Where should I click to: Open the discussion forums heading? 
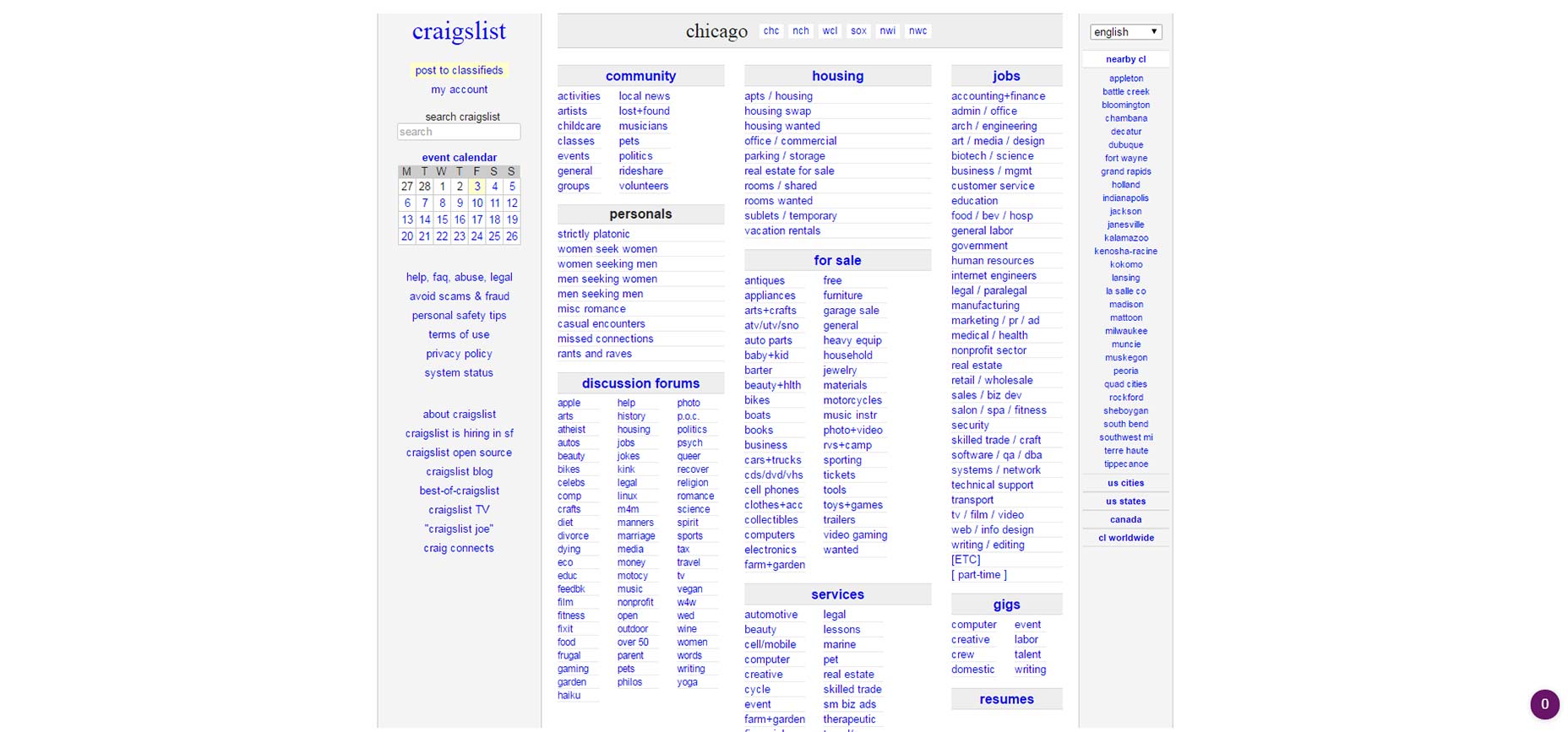tap(640, 383)
